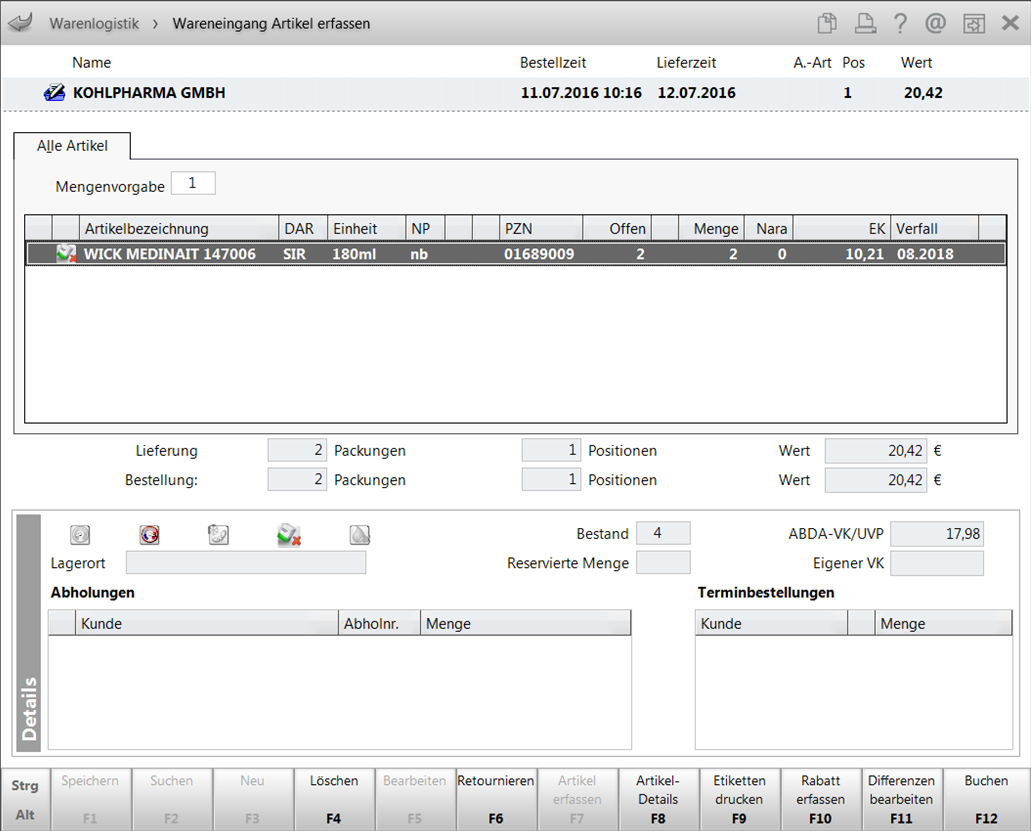
Task: Click the Lieferung Packungen field
Action: click(x=297, y=450)
